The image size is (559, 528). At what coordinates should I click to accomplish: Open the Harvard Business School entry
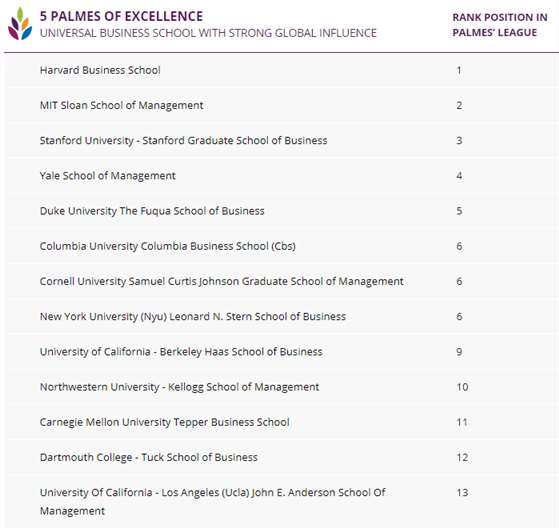[x=100, y=70]
